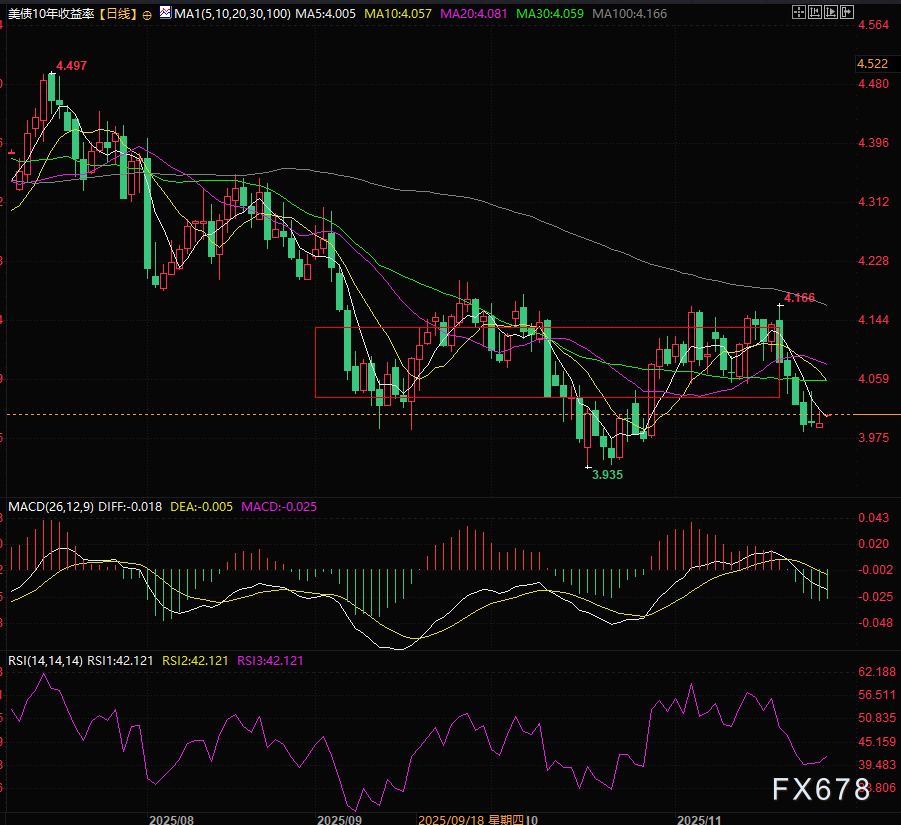Image resolution: width=901 pixels, height=825 pixels.
Task: Open MA1(5,10,20,30,100) parameter settings
Action: tap(231, 15)
